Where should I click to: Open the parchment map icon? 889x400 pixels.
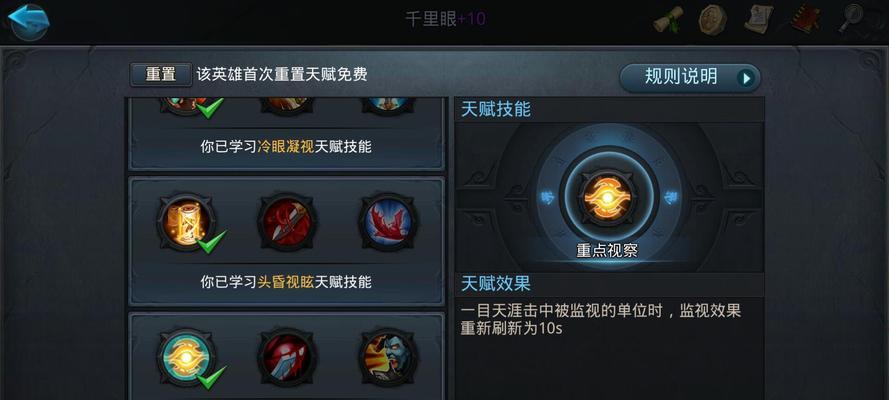pyautogui.click(x=759, y=19)
